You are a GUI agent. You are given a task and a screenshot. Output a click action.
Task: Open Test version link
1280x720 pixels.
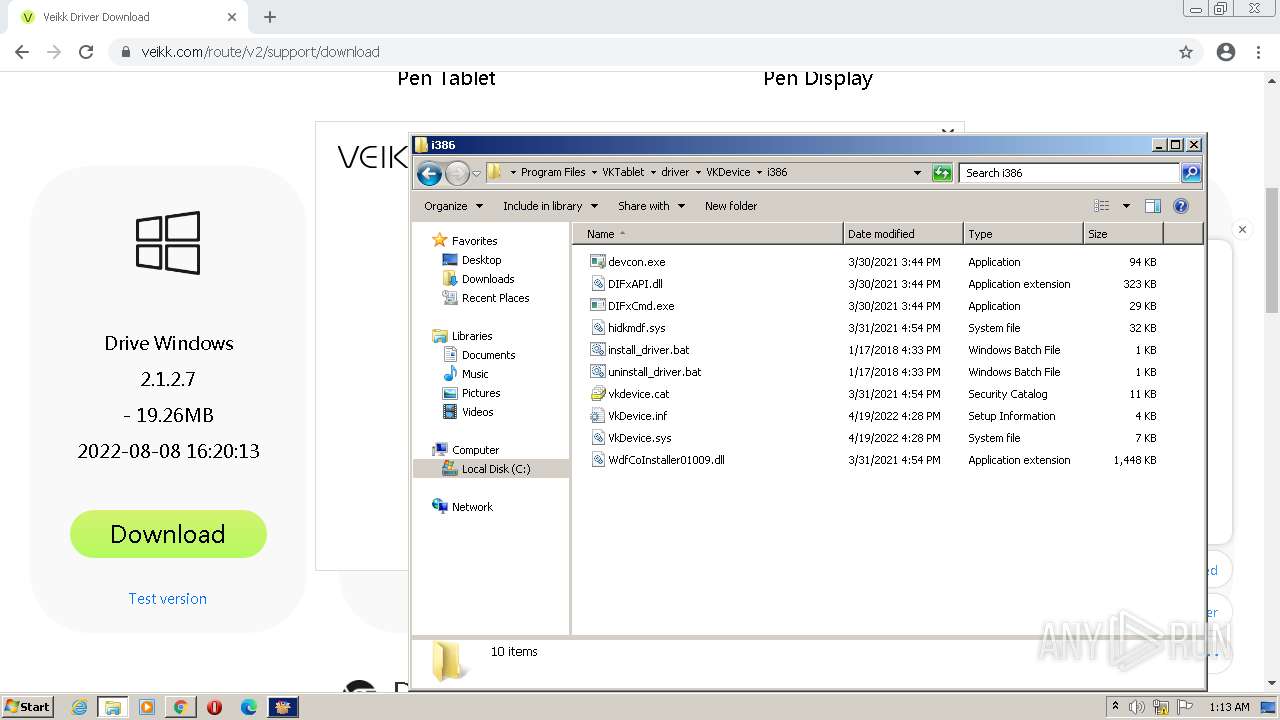(168, 598)
